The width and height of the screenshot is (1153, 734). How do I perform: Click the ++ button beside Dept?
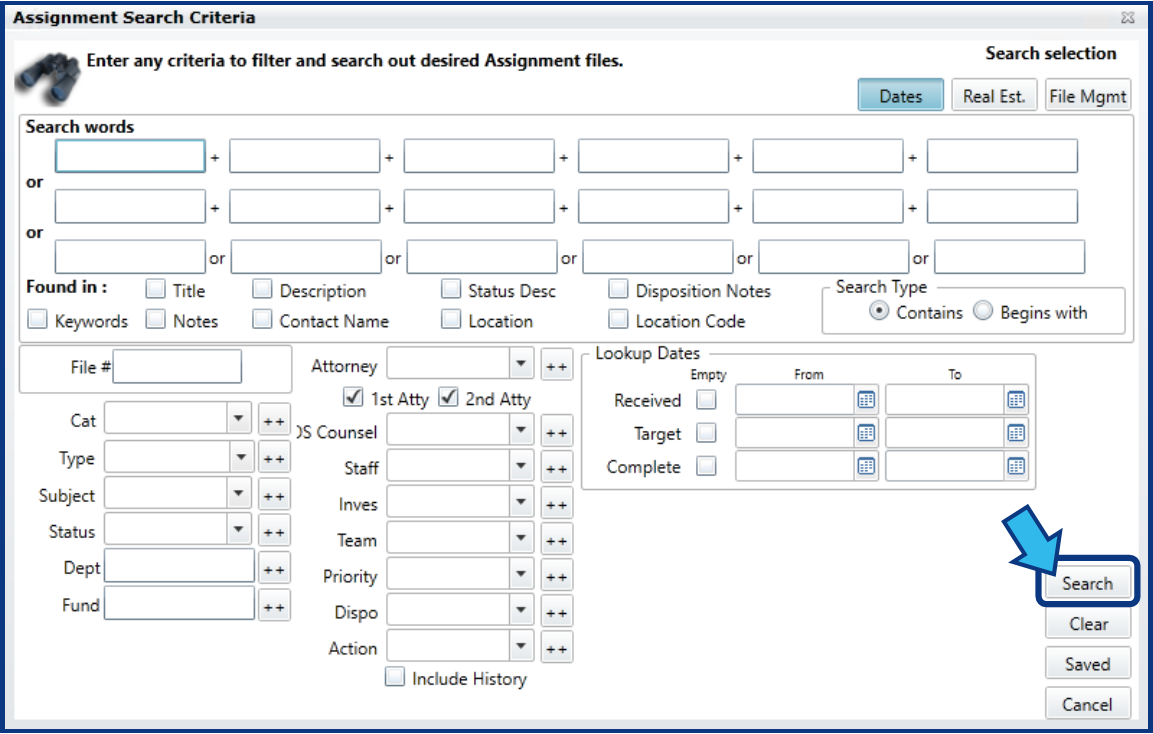tap(274, 569)
